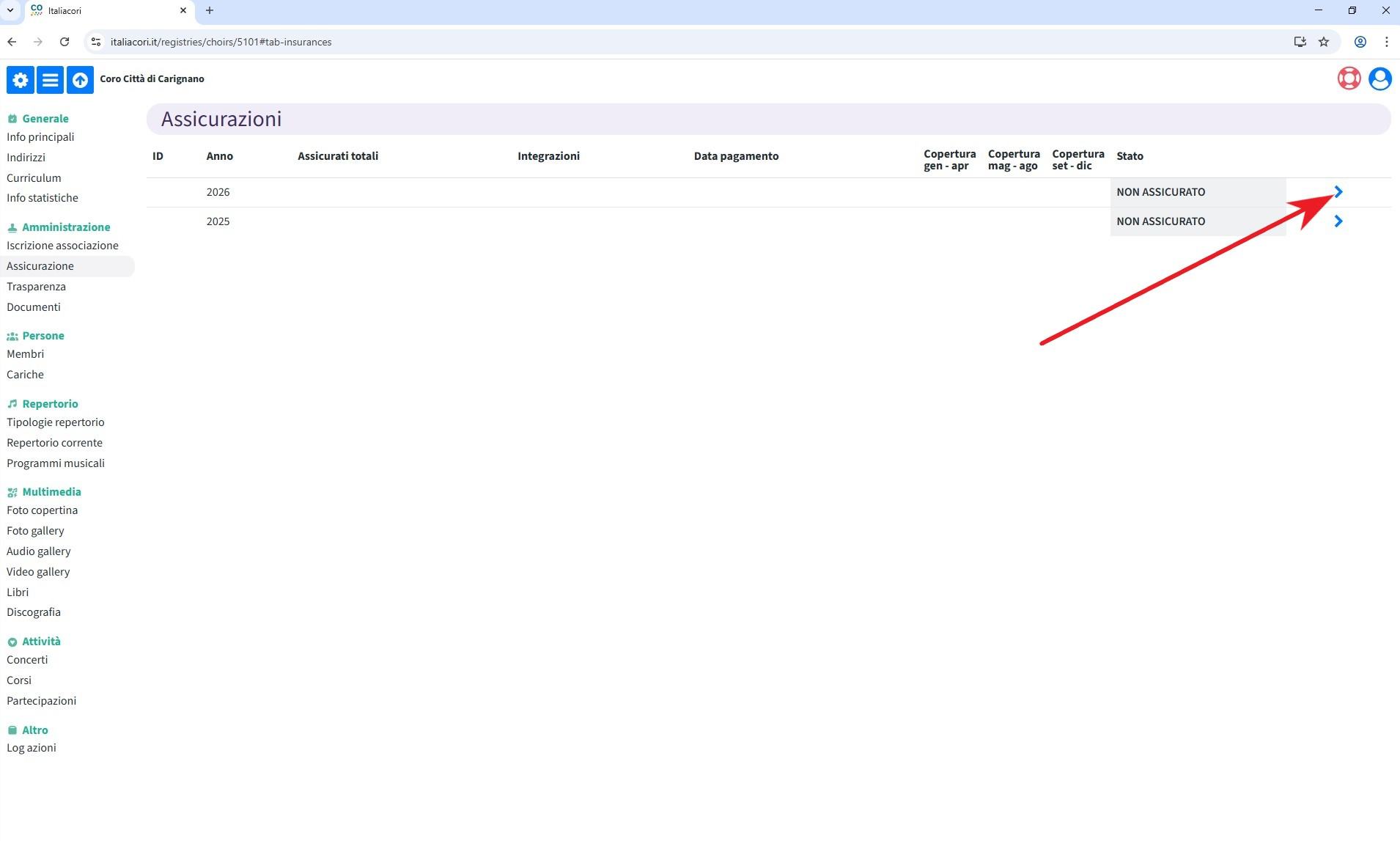Screen dimensions: 1400x841
Task: Go to Membri in the sidebar
Action: (x=26, y=354)
